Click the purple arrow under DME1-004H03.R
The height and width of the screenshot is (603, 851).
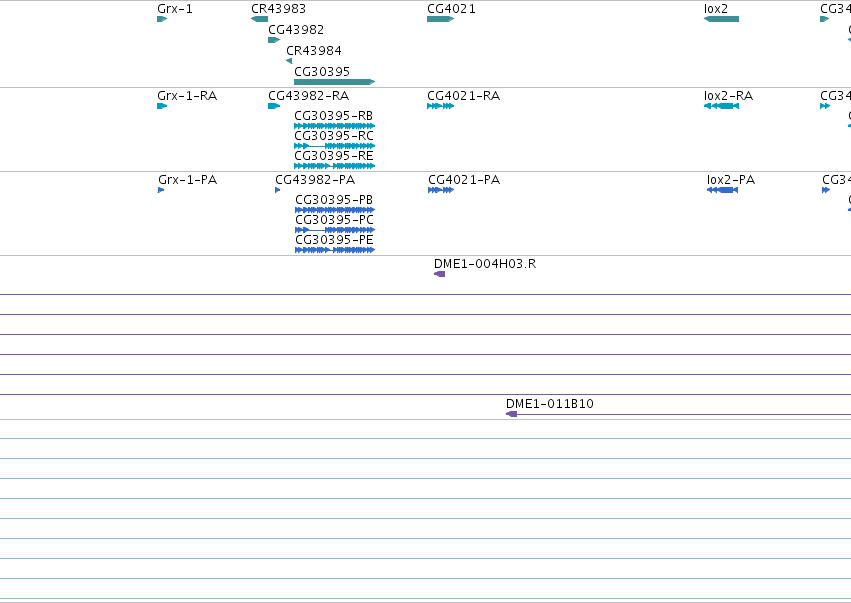[x=440, y=274]
